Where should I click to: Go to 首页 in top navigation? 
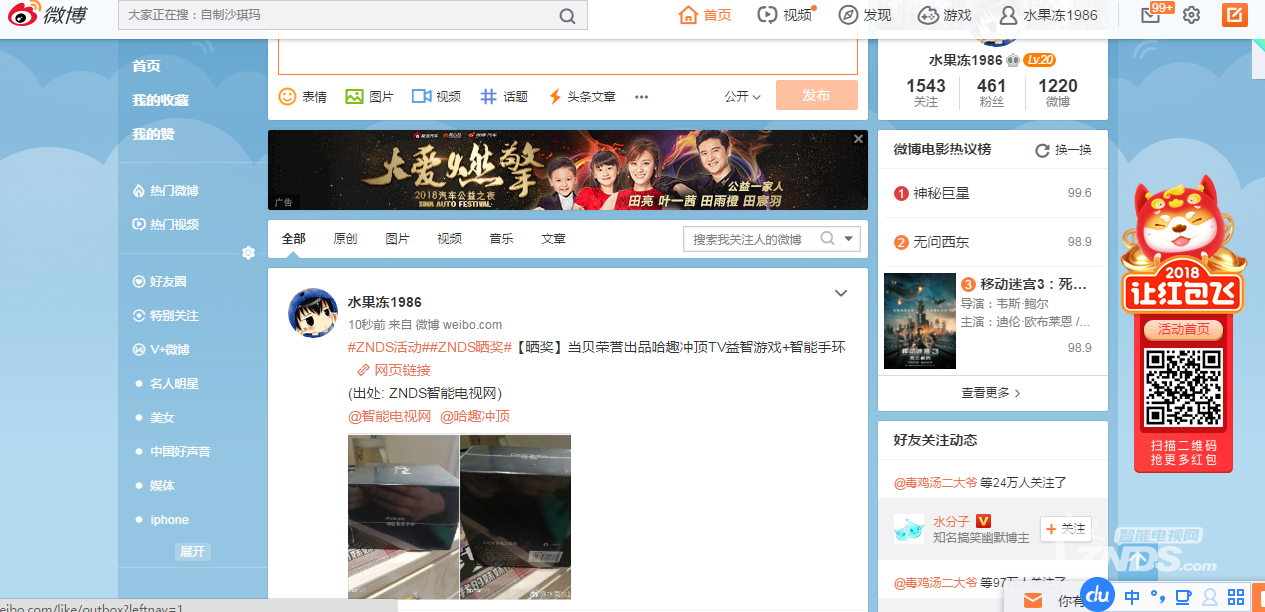(x=705, y=15)
